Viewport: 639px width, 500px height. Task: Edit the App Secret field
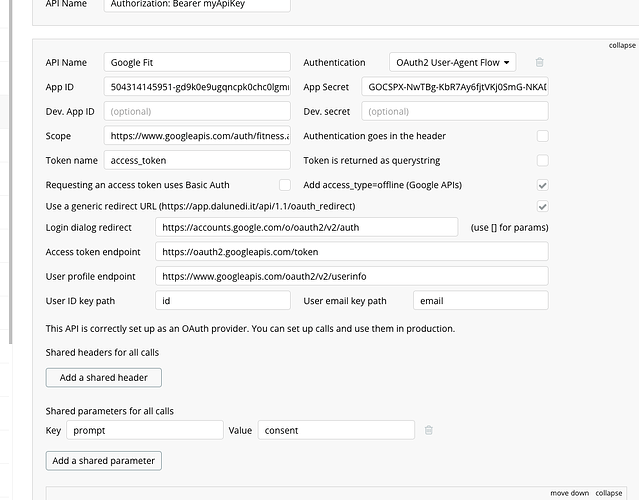tap(455, 87)
